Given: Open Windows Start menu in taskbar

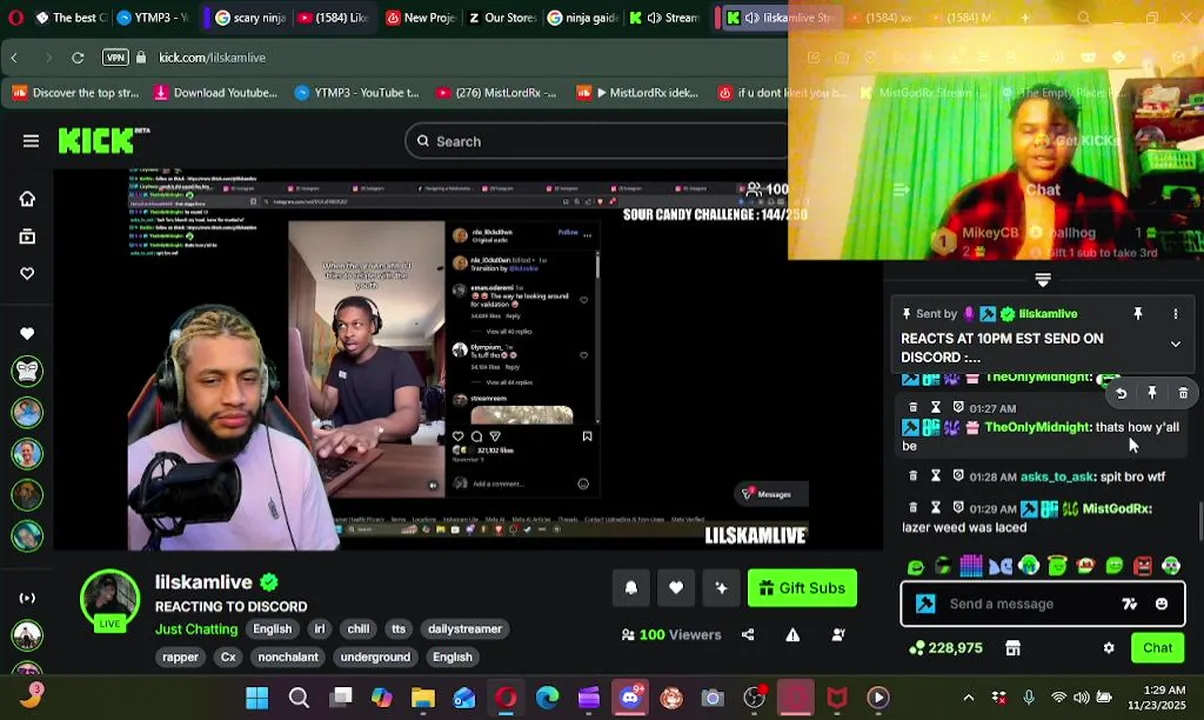Looking at the screenshot, I should 257,698.
